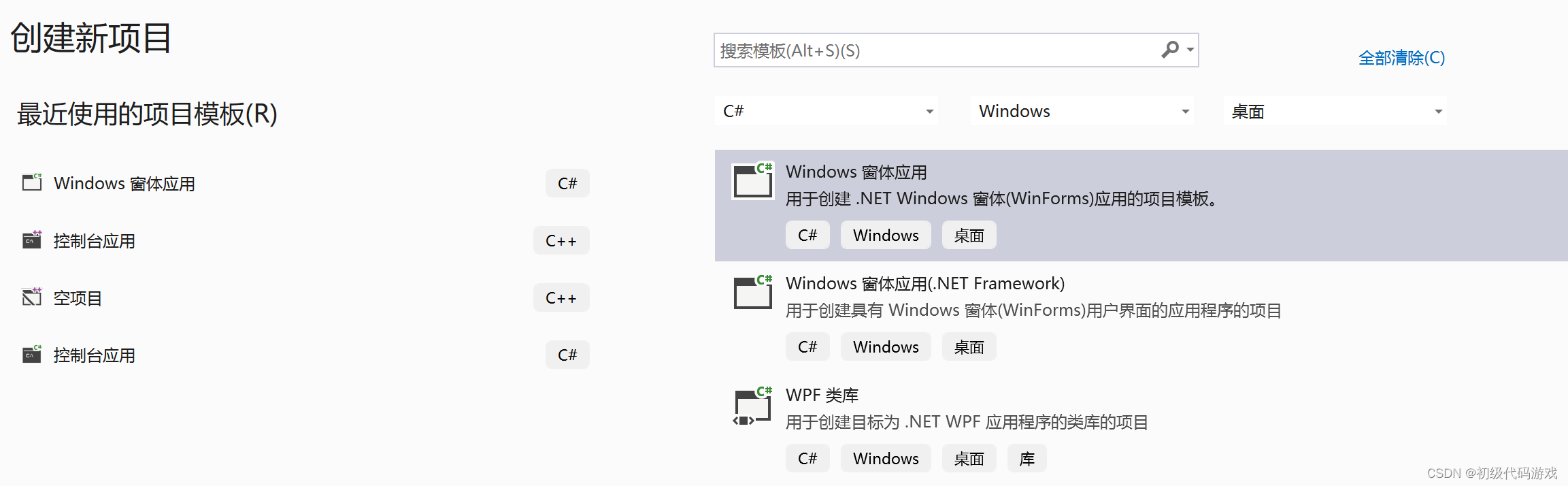This screenshot has width=1568, height=486.
Task: Click 桌面 tag under selected WinForms template
Action: pyautogui.click(x=969, y=236)
